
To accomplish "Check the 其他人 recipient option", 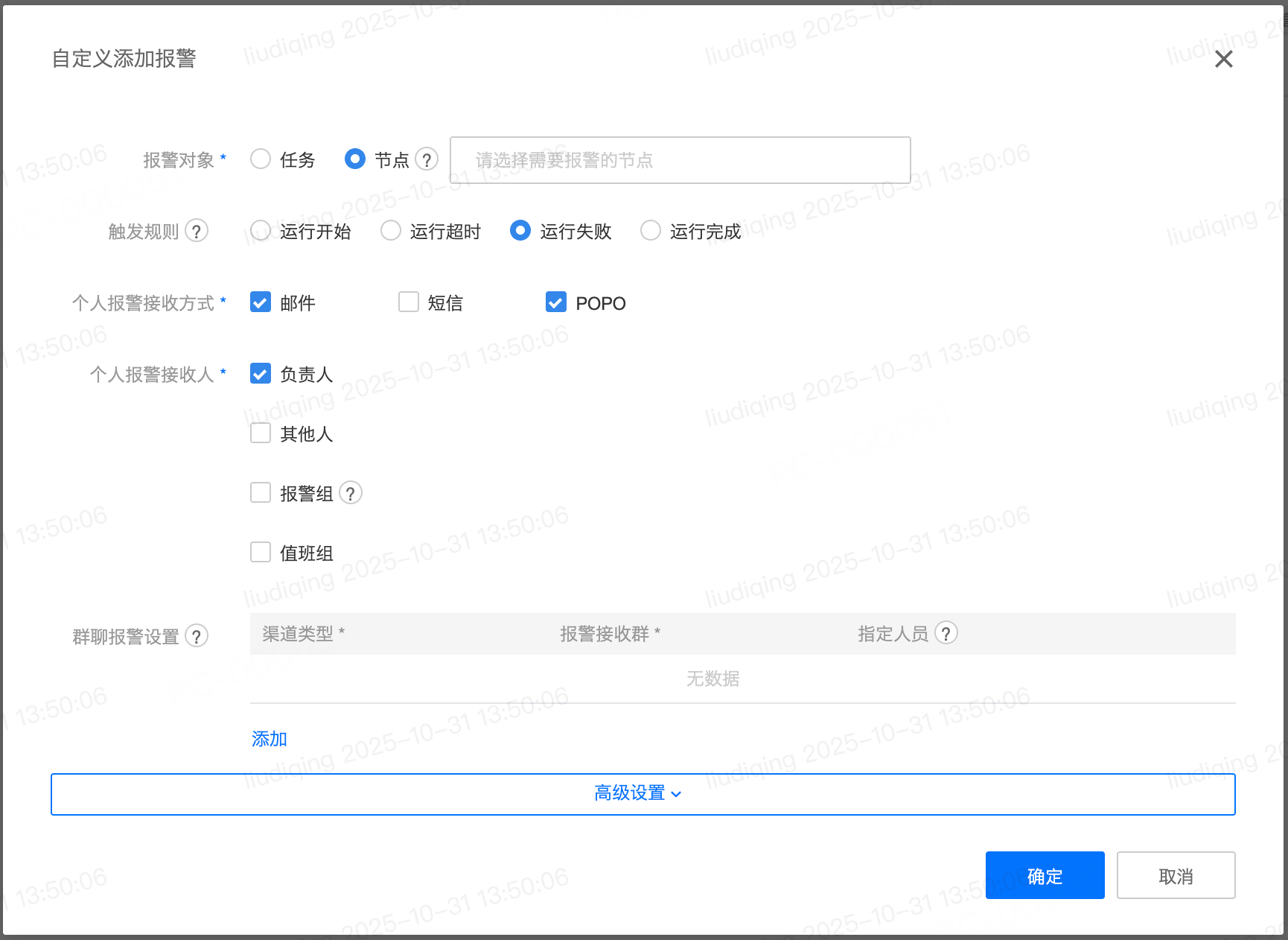I will (261, 434).
